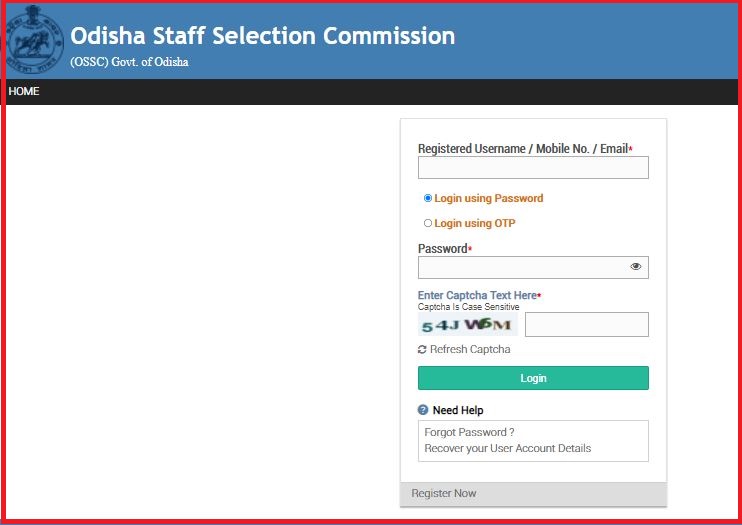Click the Odisha government emblem logo
This screenshot has width=742, height=525.
pos(35,40)
